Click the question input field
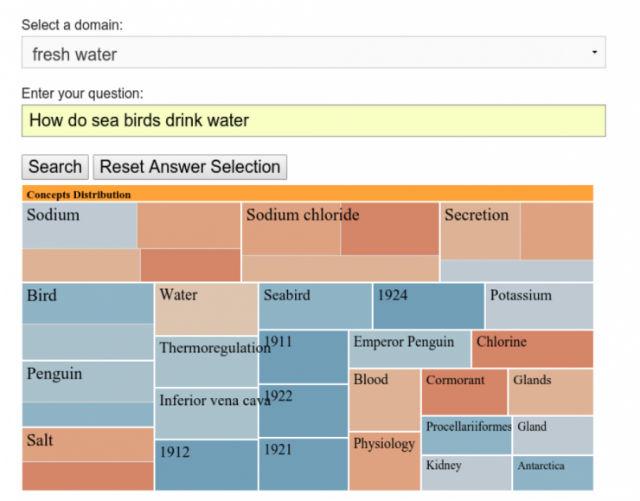 (313, 121)
